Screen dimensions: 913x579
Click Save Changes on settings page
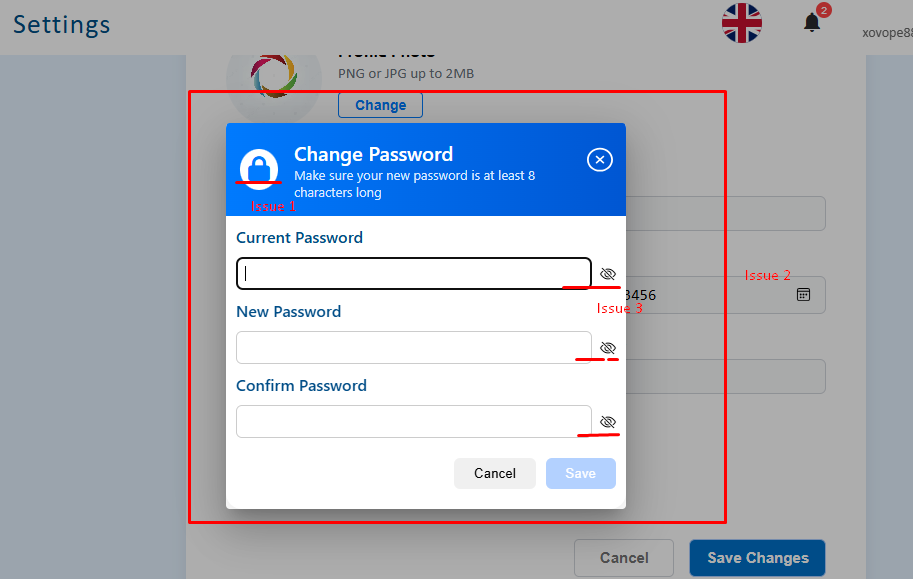758,558
